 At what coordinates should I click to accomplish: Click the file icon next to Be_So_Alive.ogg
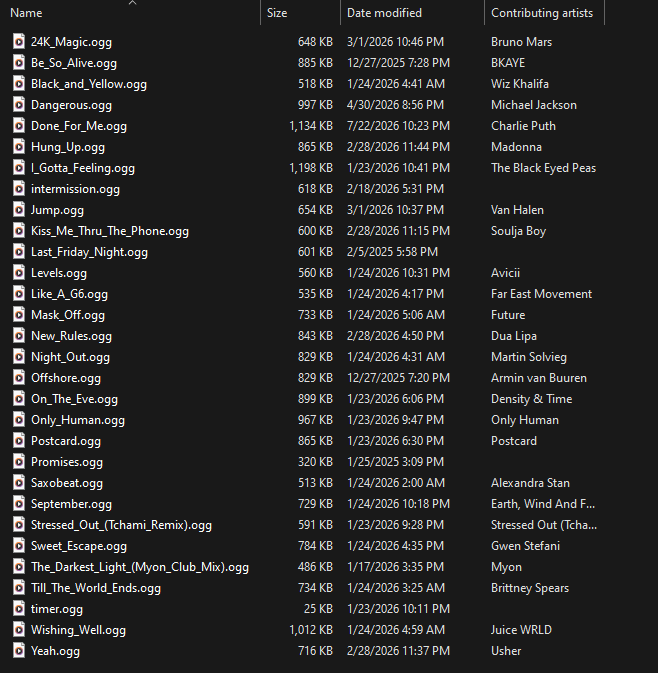tap(18, 63)
